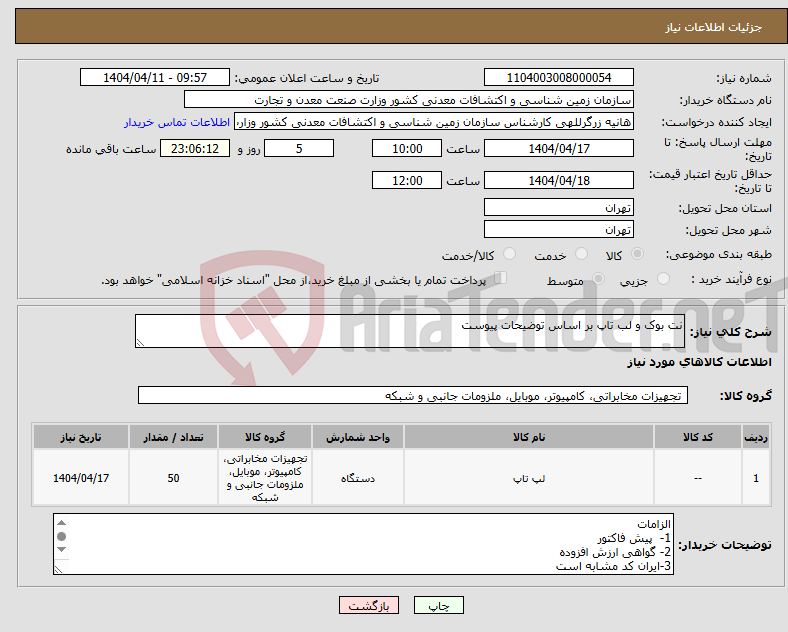The height and width of the screenshot is (632, 788).
Task: Click the ردیف column header
Action: (756, 437)
